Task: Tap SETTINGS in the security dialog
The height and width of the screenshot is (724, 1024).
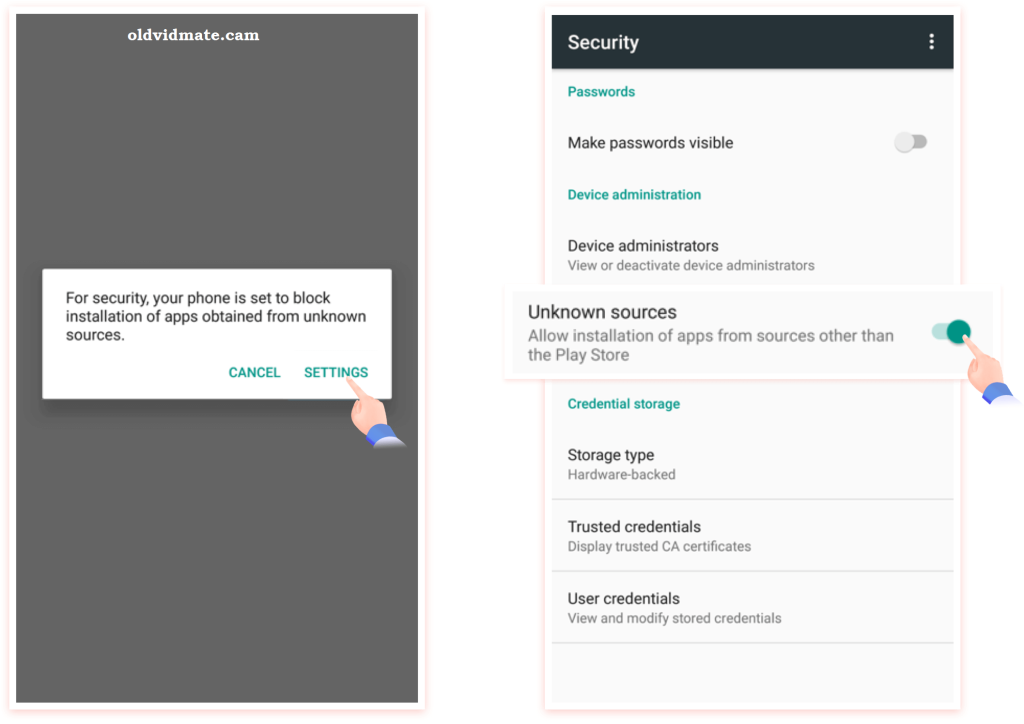Action: click(336, 372)
